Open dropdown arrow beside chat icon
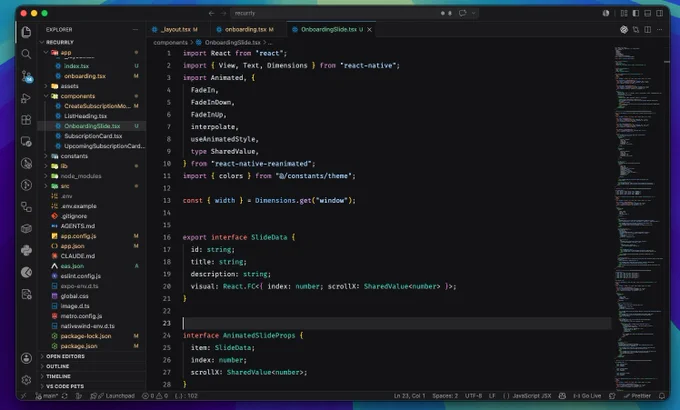The width and height of the screenshot is (680, 410). 474,13
